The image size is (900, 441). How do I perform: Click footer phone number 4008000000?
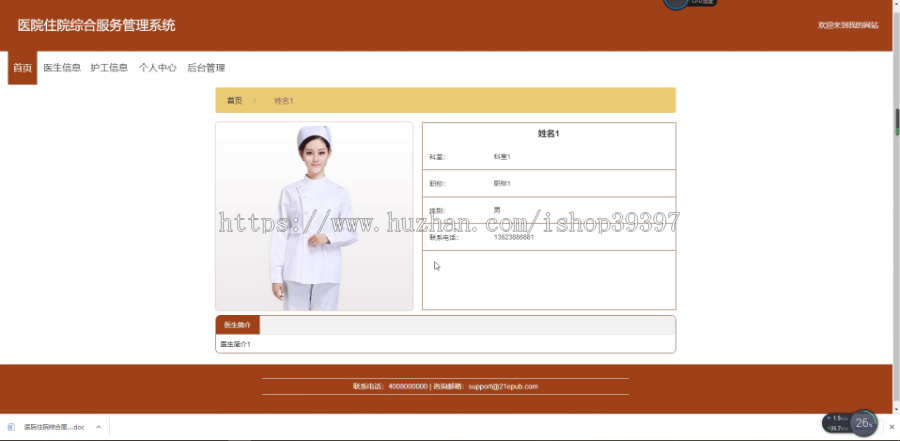coord(408,386)
